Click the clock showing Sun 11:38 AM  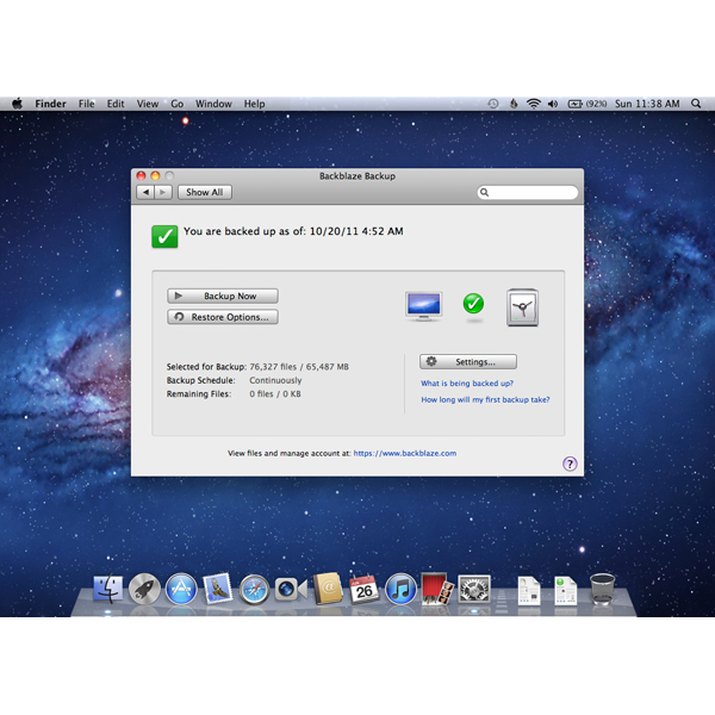click(x=647, y=104)
